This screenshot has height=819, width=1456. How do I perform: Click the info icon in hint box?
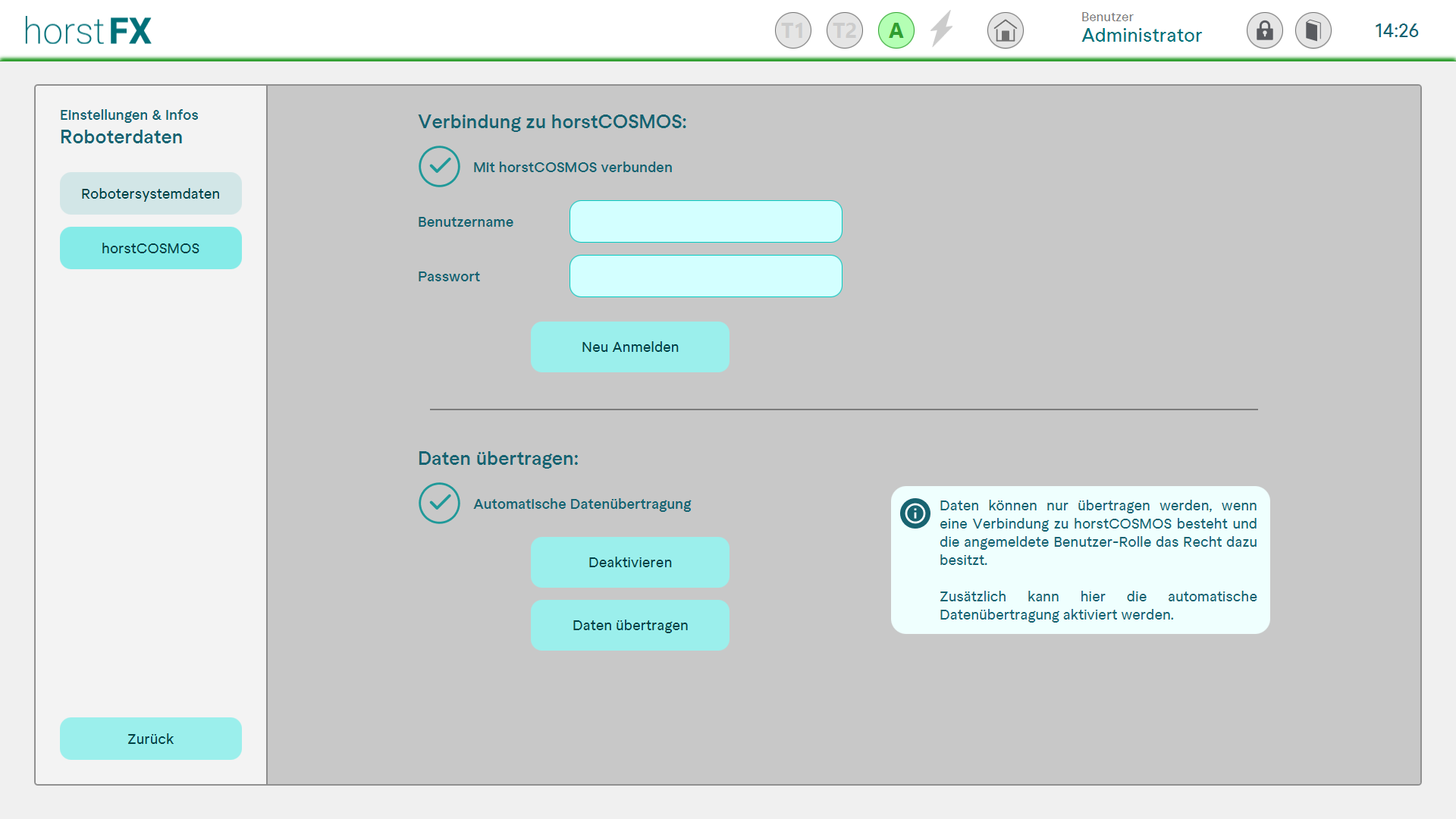(x=915, y=513)
